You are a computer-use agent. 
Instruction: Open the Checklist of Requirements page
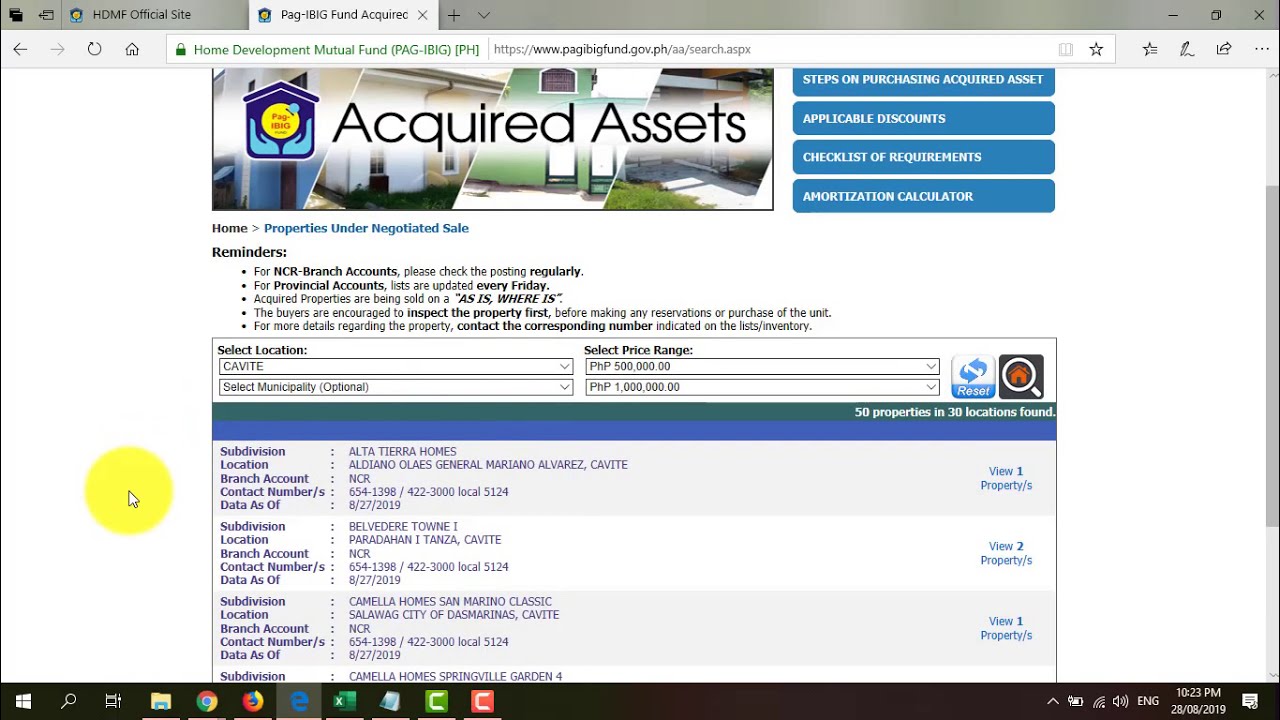pos(923,157)
